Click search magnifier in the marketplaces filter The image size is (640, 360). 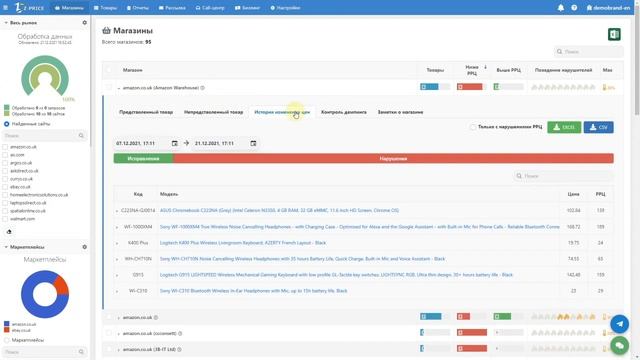pos(81,352)
